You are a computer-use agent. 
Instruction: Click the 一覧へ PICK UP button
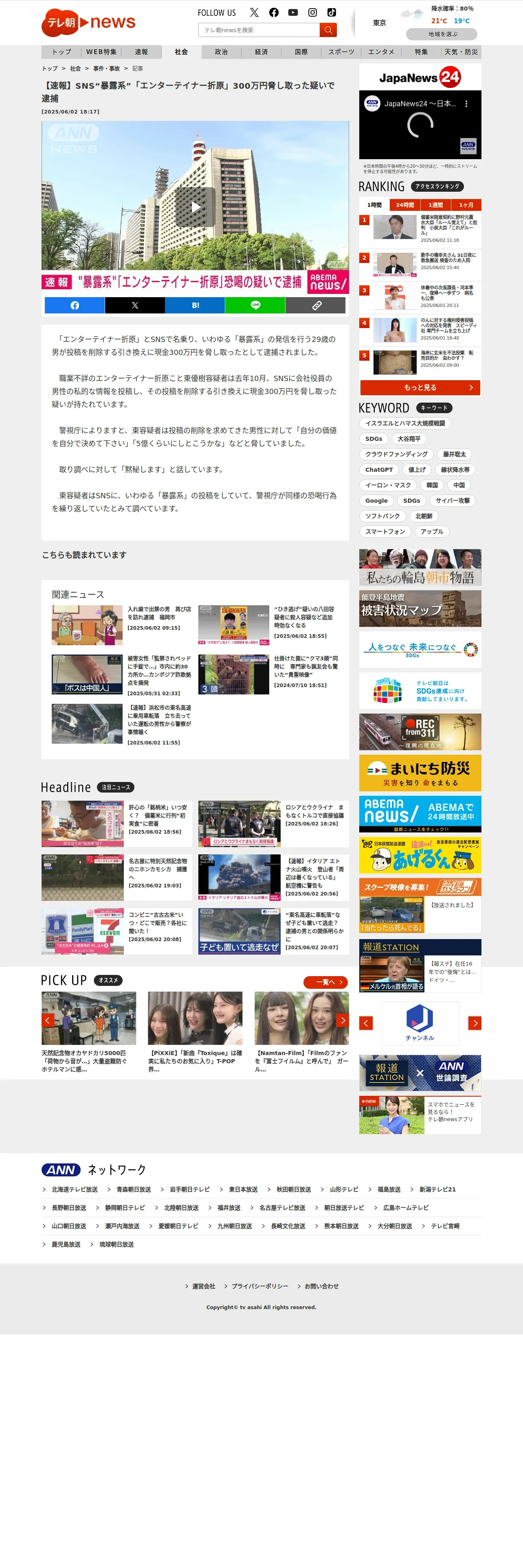[326, 982]
